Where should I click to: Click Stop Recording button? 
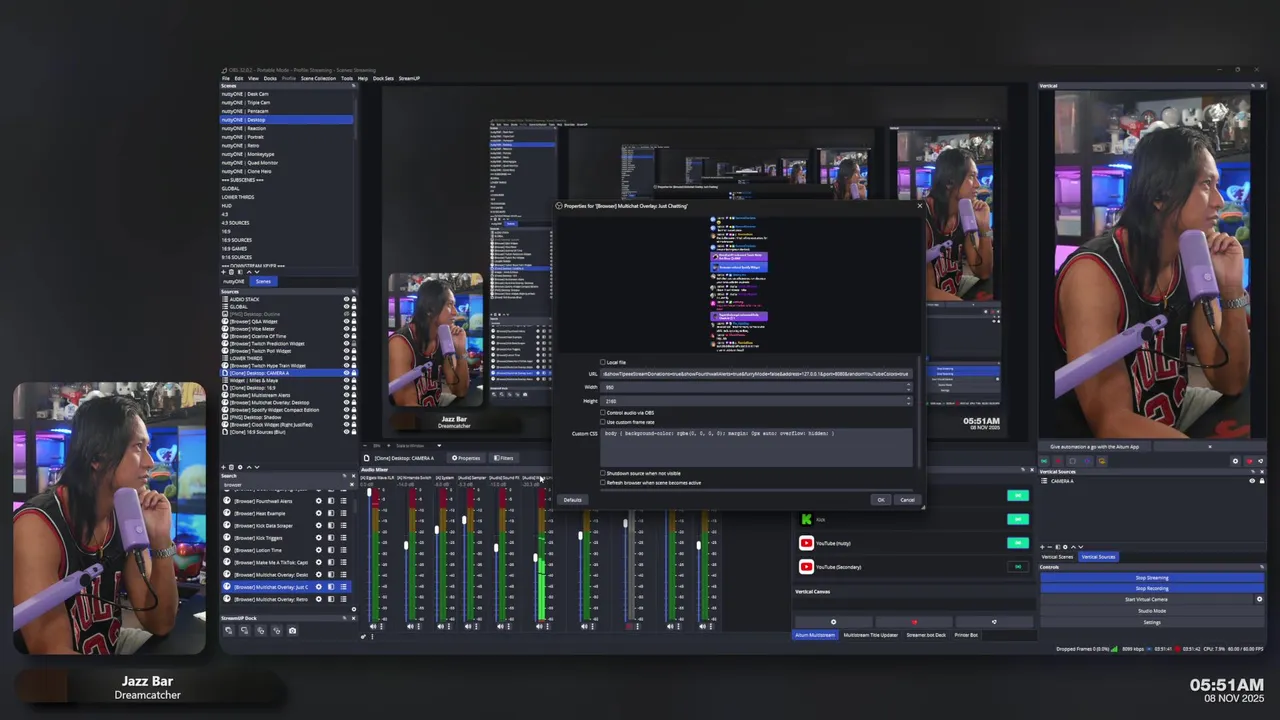(x=1152, y=588)
